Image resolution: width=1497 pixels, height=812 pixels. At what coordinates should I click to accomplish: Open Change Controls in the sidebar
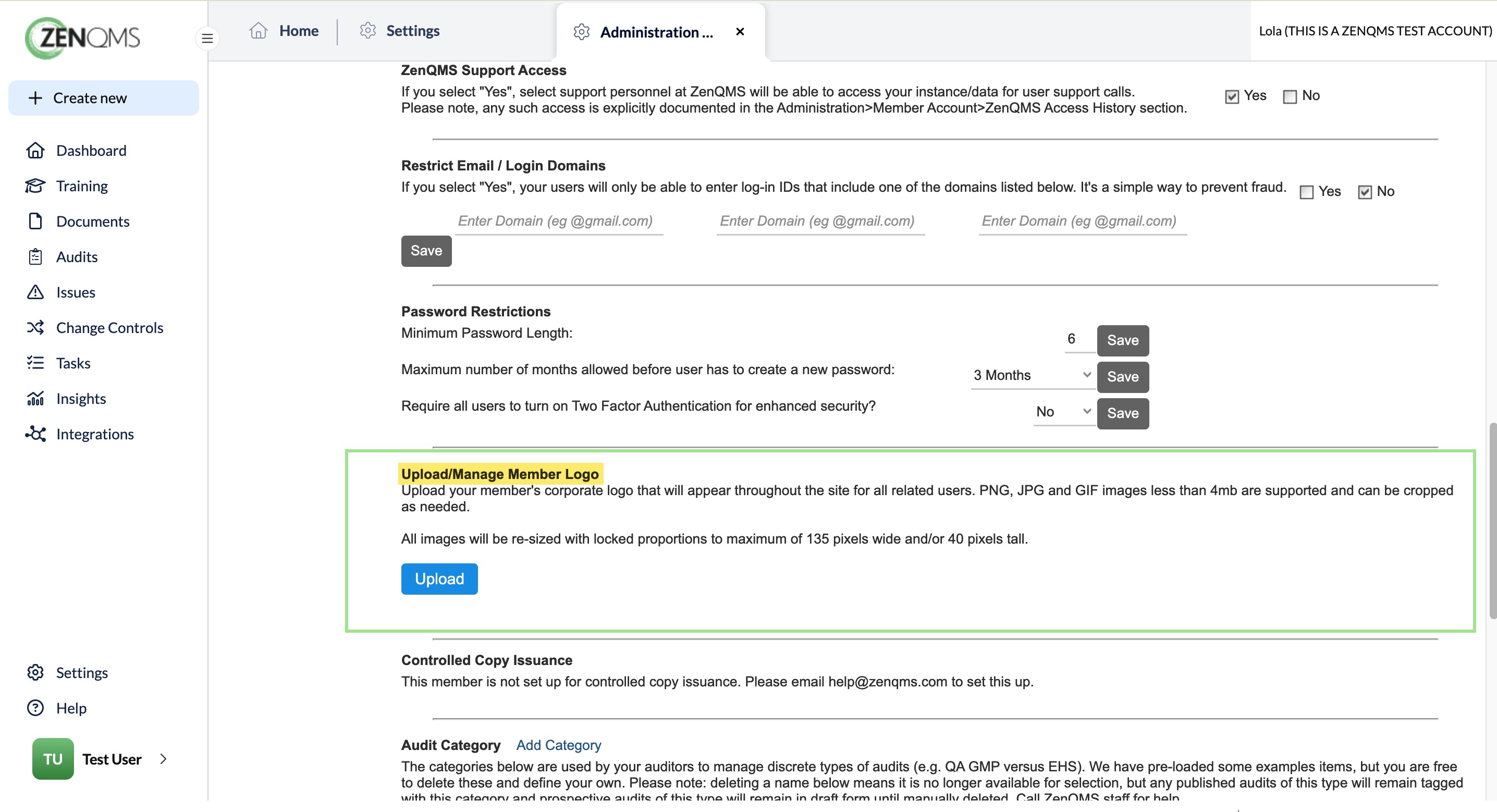tap(110, 328)
